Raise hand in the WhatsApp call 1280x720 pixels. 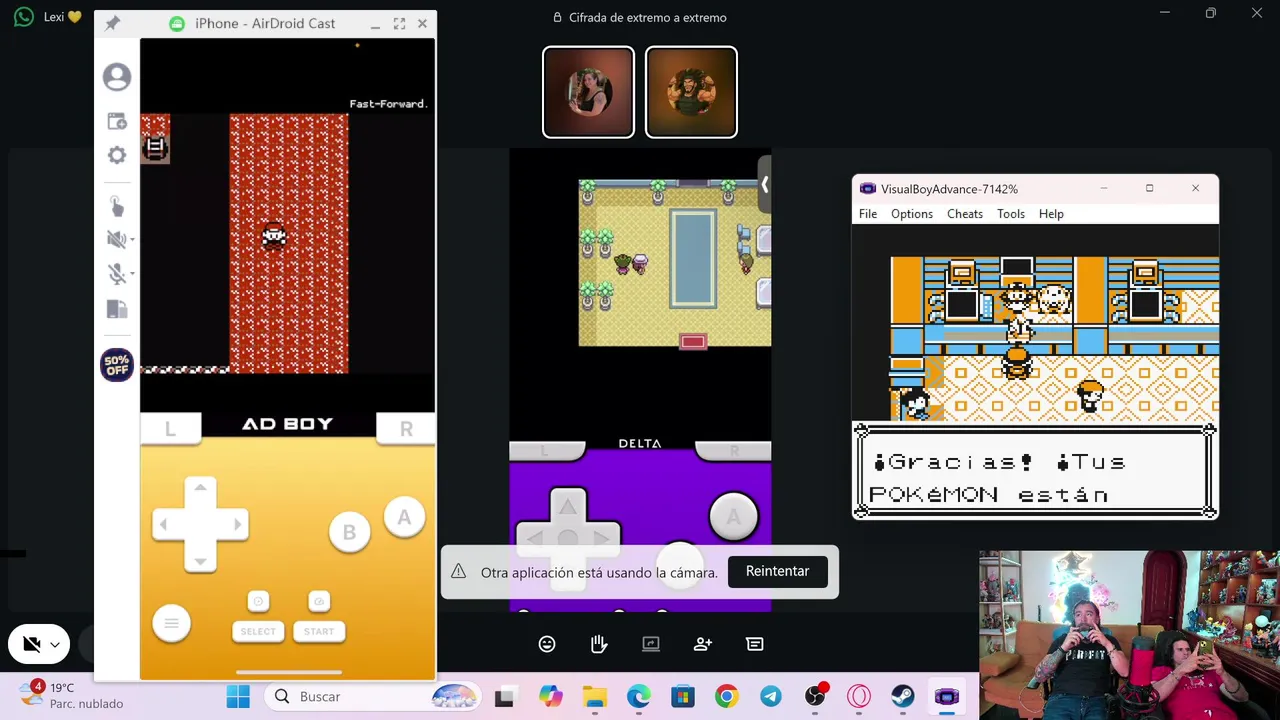599,644
